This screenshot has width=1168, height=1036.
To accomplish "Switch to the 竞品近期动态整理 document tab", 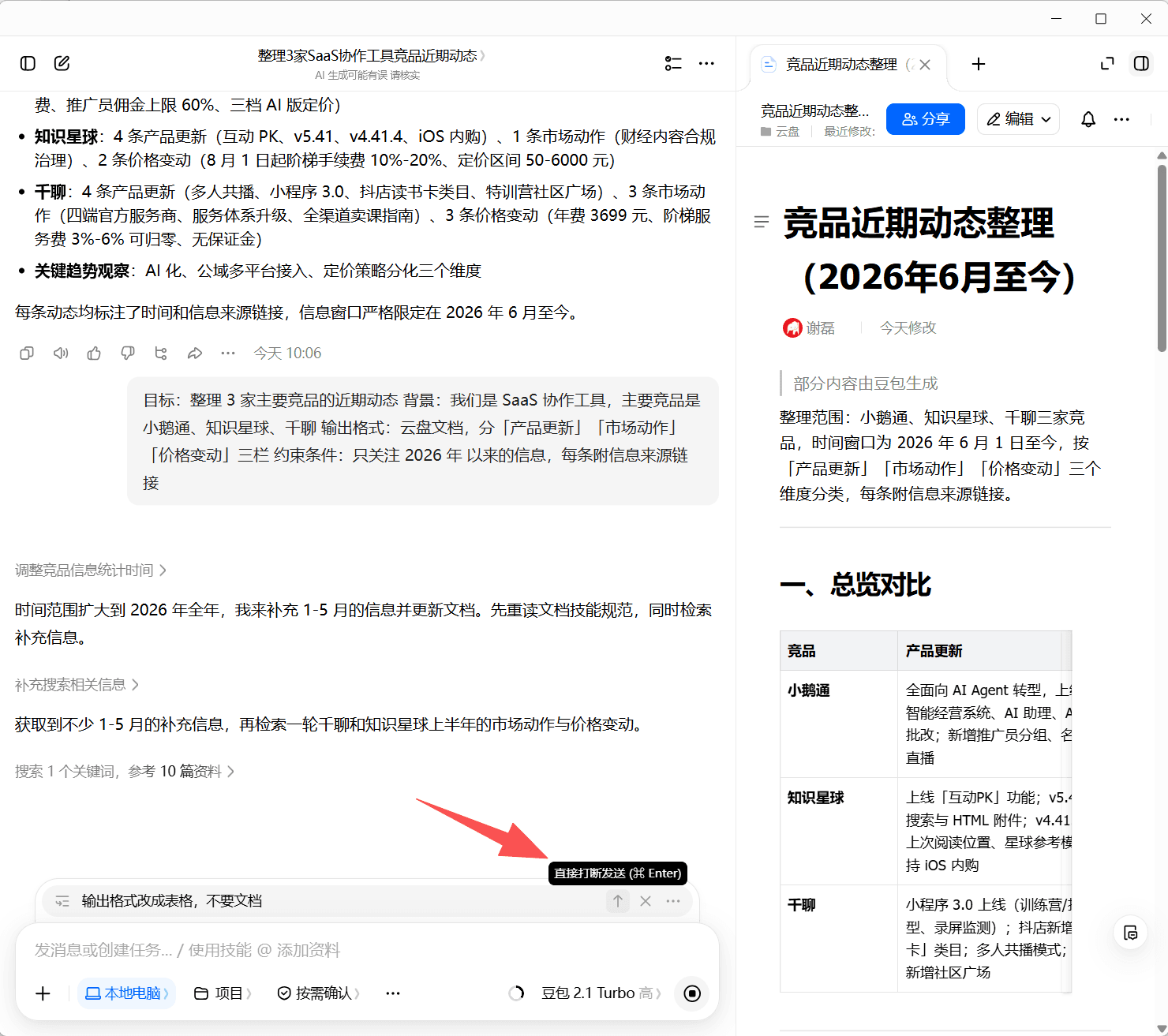I will click(x=841, y=65).
